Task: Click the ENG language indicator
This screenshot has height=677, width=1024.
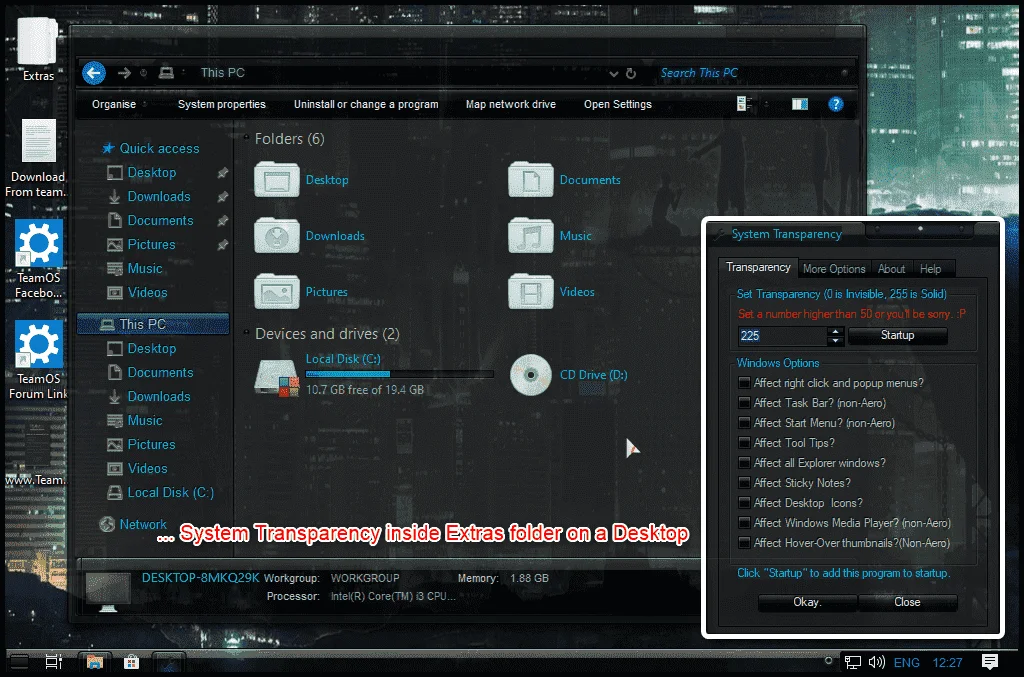Action: point(906,663)
